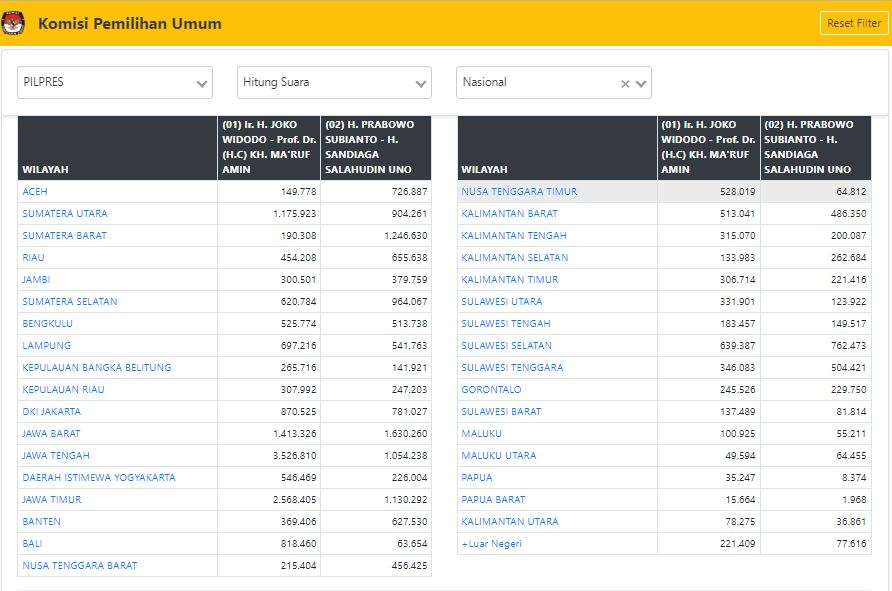The height and width of the screenshot is (591, 892).
Task: Open the JAWA BARAT link
Action: [51, 433]
